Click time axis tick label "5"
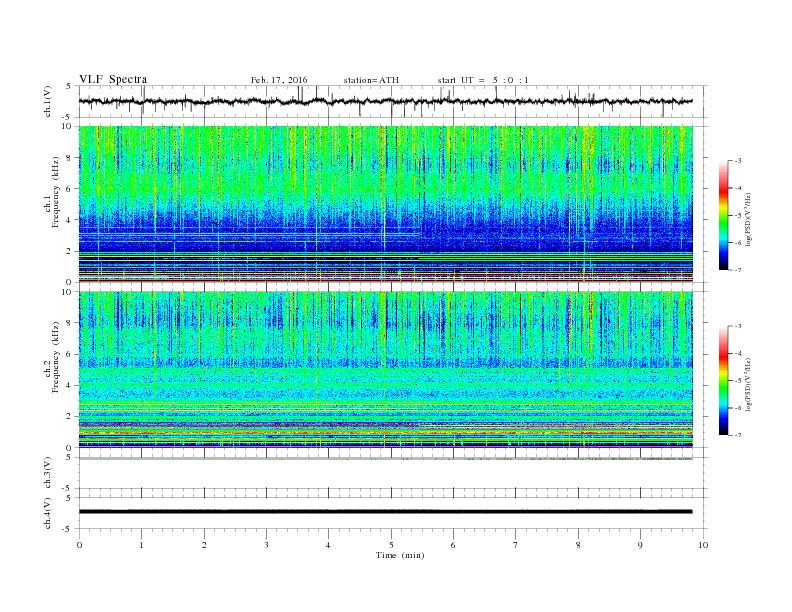Viewport: 792px width, 612px height. coord(391,545)
